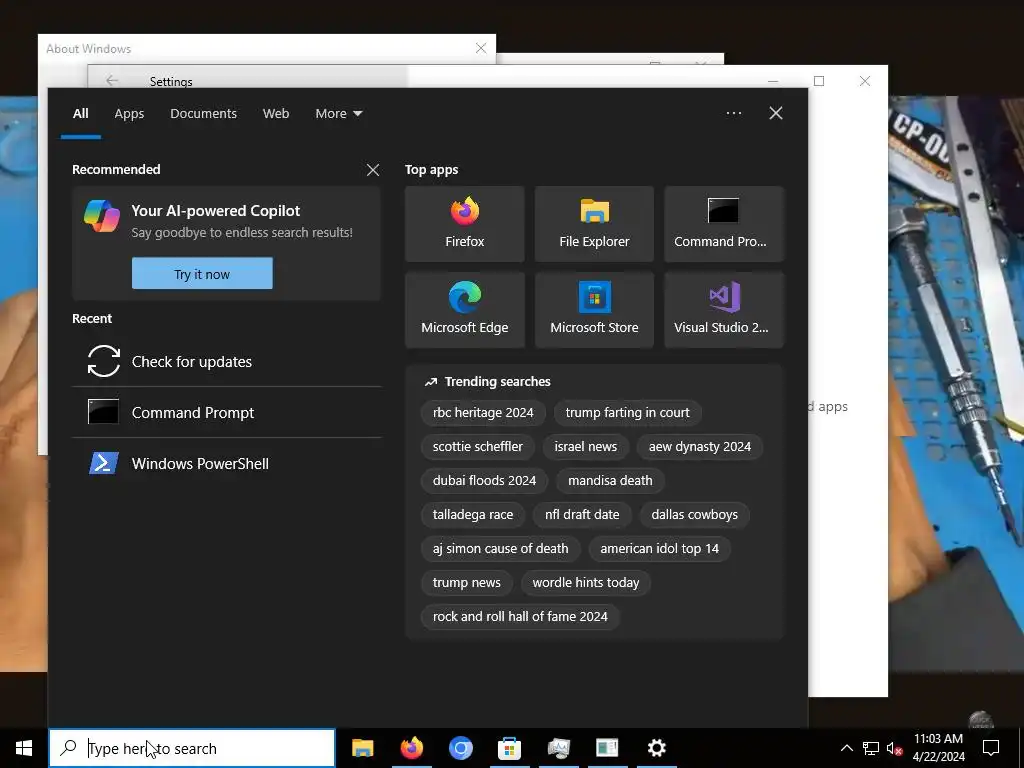Open Command Prompt from Recent list
The width and height of the screenshot is (1024, 768).
coord(227,413)
